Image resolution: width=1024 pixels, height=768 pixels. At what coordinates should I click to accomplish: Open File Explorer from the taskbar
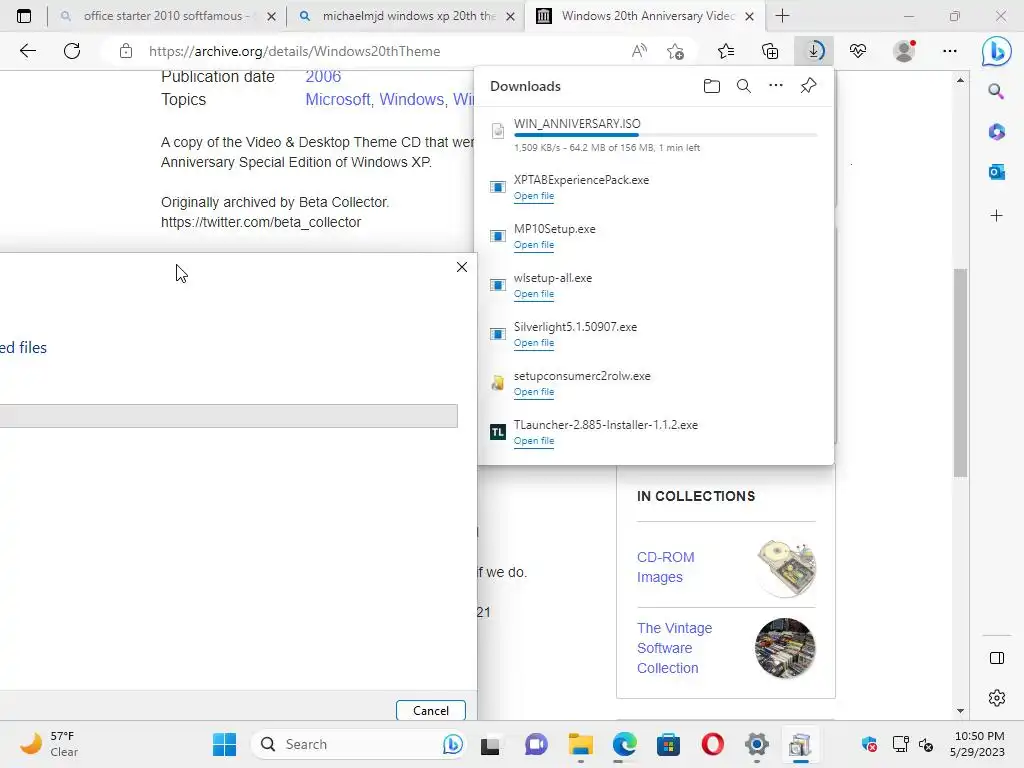coord(581,744)
